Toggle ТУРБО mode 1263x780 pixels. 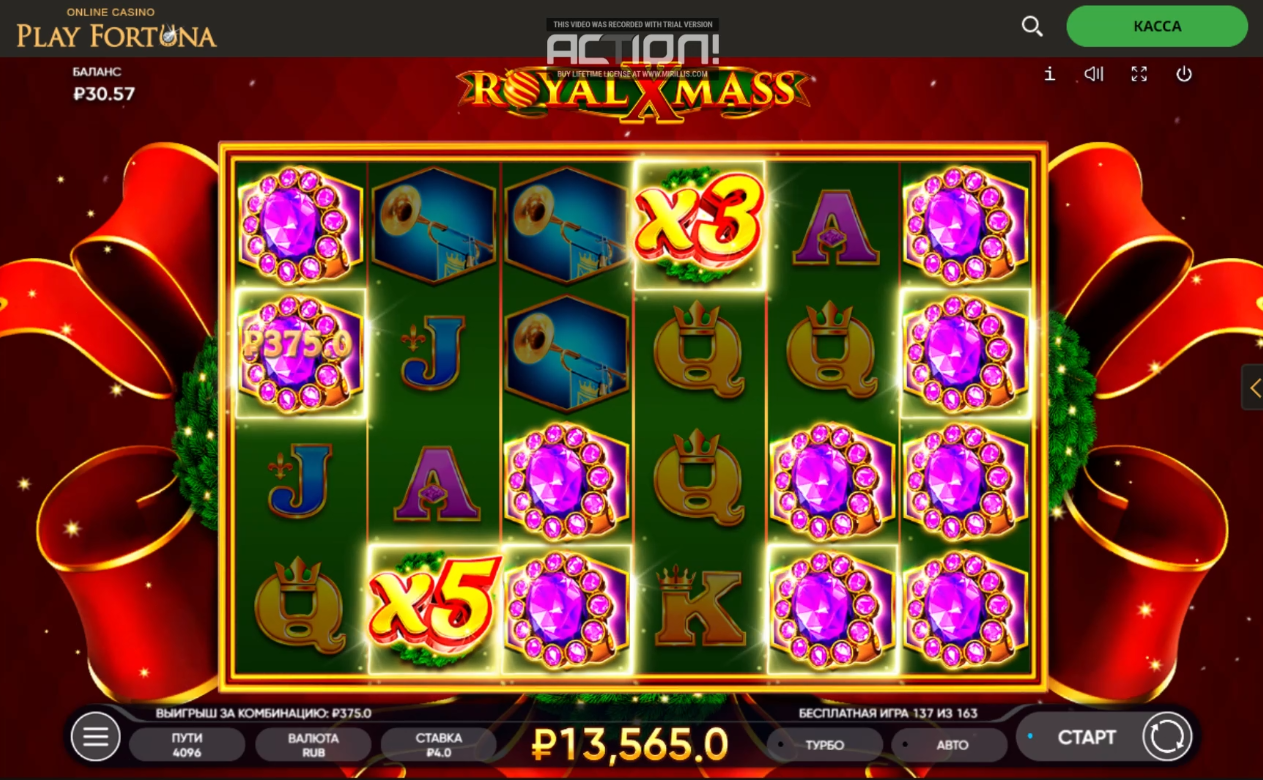[x=824, y=745]
